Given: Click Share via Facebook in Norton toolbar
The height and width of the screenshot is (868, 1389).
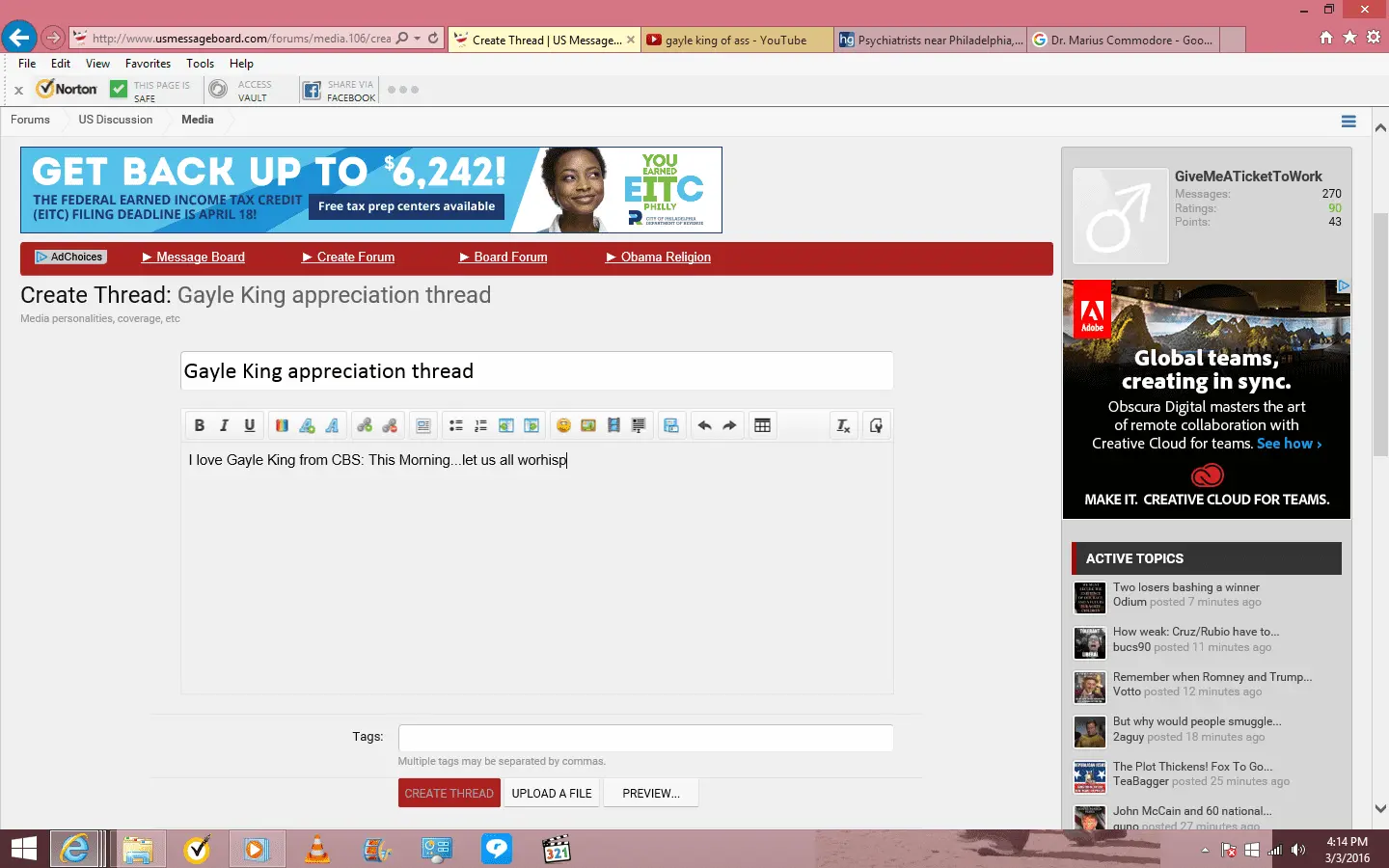Looking at the screenshot, I should pyautogui.click(x=340, y=91).
